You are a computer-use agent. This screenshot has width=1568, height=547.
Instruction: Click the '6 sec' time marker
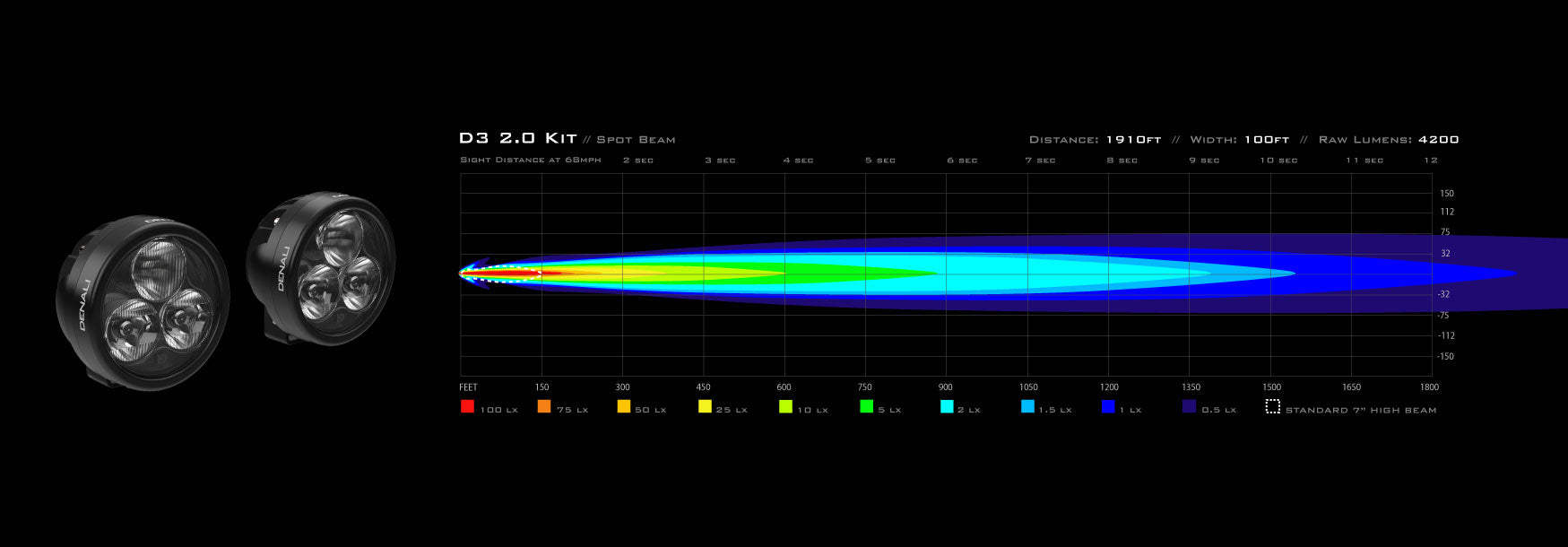pyautogui.click(x=962, y=160)
